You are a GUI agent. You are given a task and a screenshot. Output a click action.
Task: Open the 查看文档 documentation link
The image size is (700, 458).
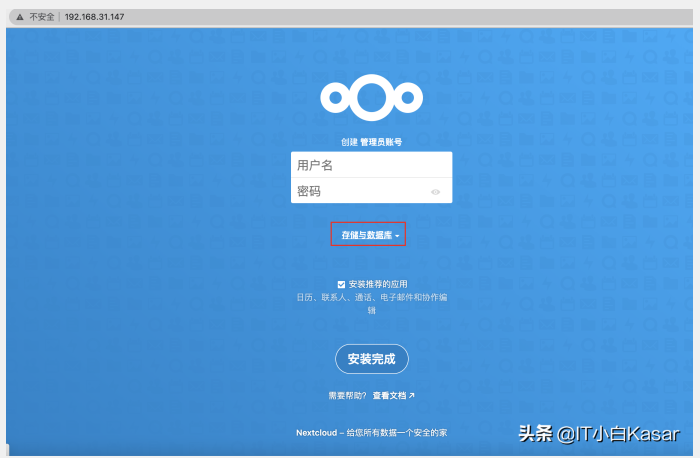tap(393, 396)
